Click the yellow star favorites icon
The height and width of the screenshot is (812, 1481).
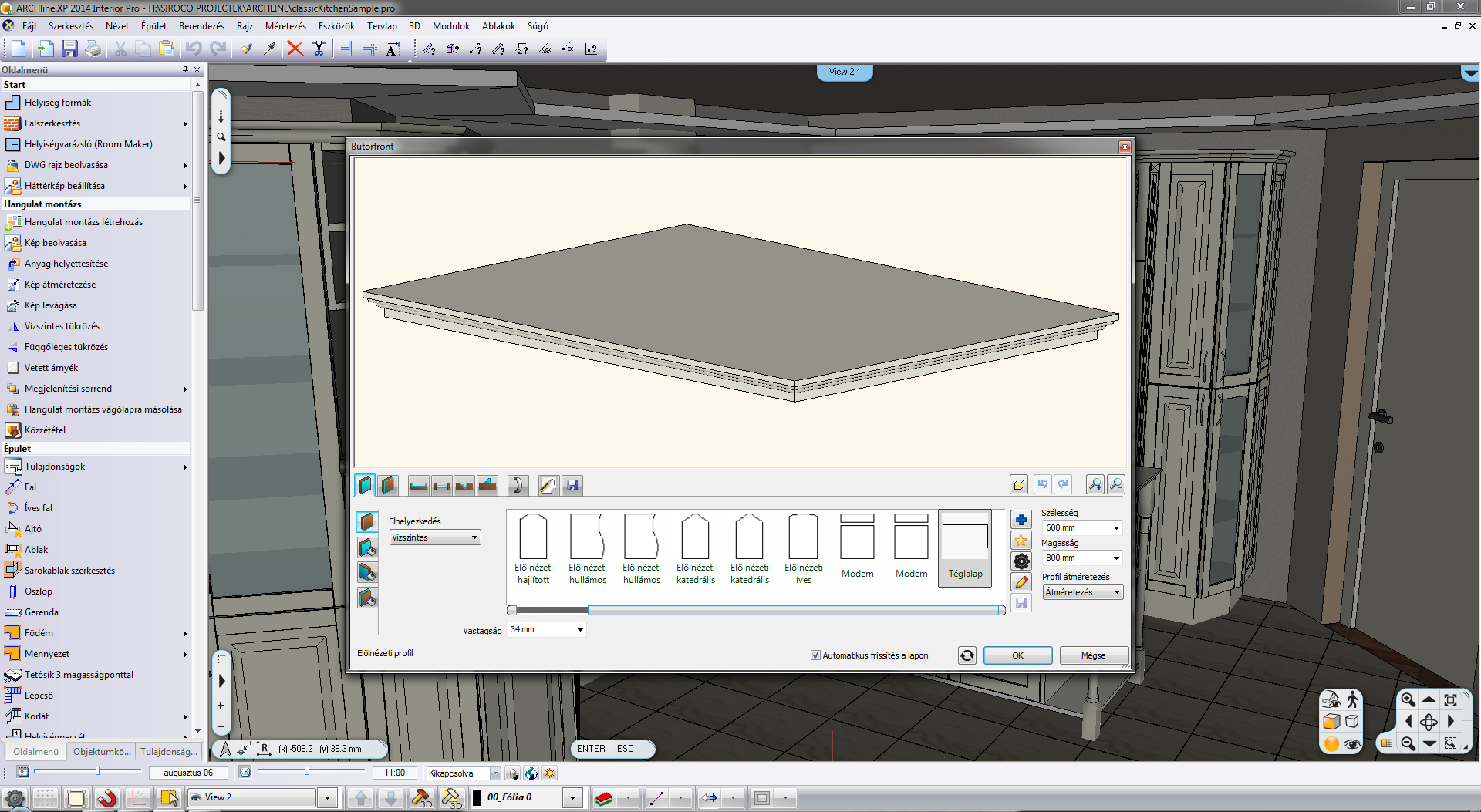[1021, 541]
